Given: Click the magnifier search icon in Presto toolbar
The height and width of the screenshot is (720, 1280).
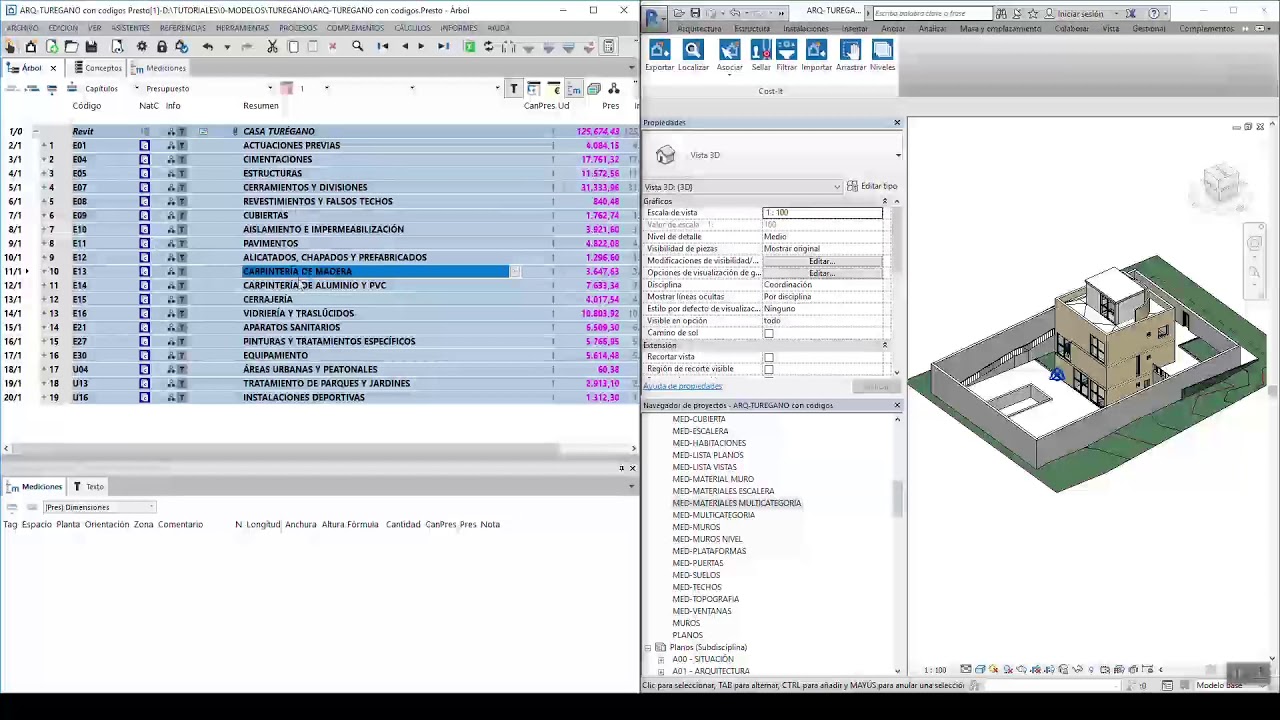Looking at the screenshot, I should pos(357,47).
